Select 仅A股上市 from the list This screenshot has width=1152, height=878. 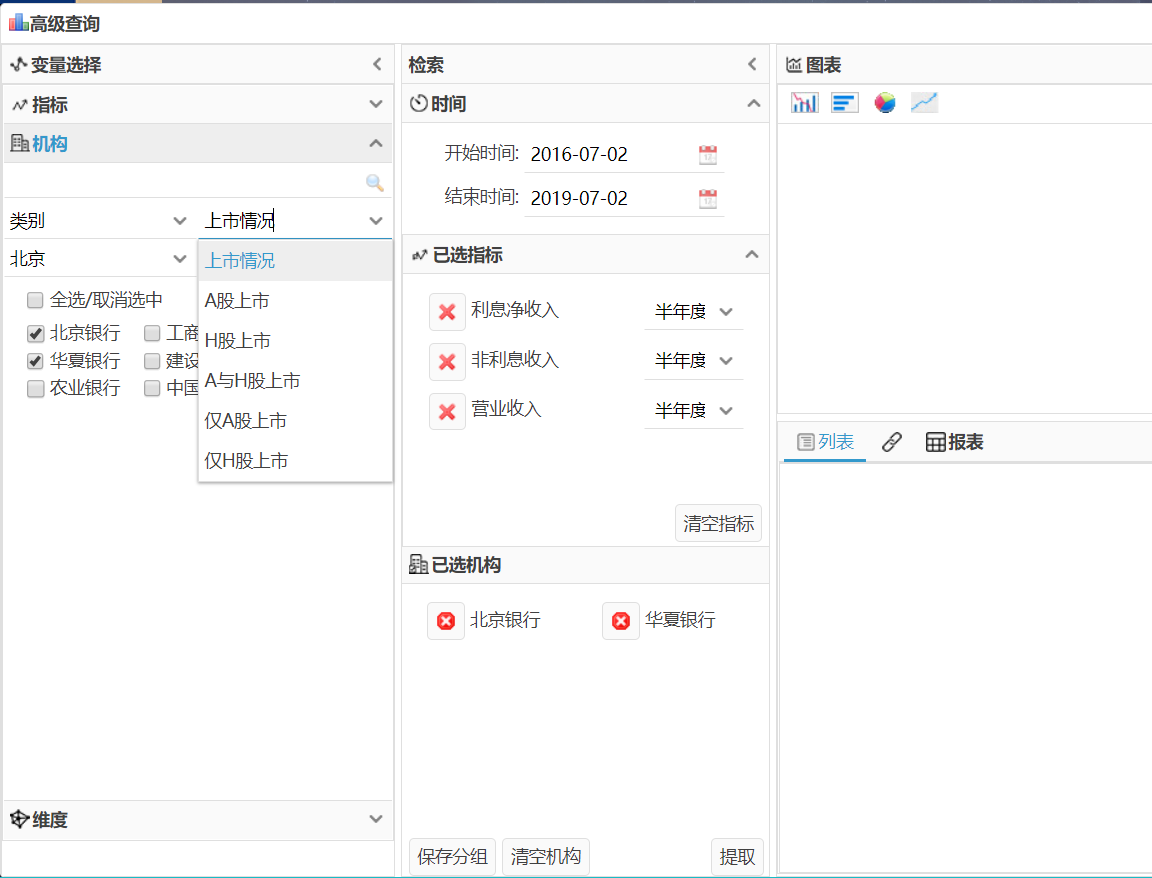295,420
